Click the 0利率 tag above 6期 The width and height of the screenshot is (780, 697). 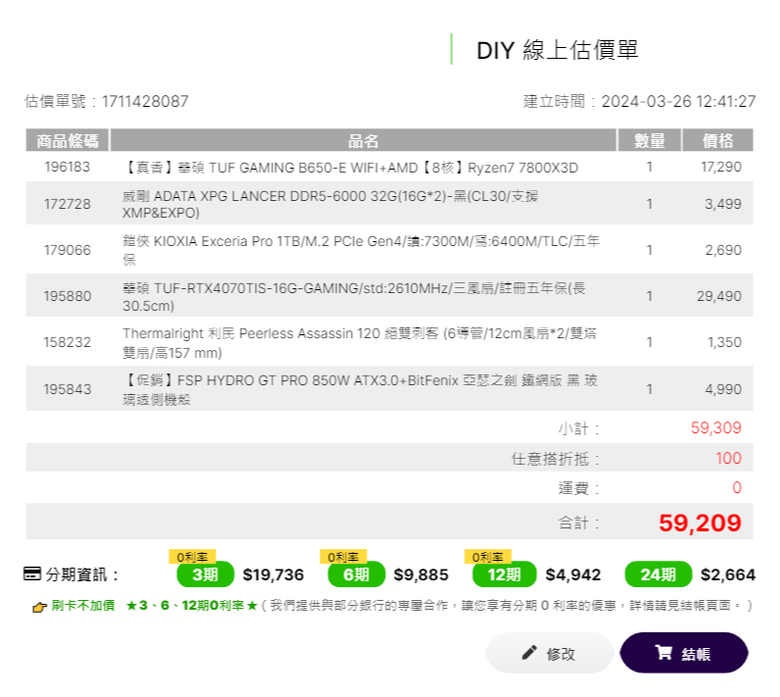click(x=343, y=557)
